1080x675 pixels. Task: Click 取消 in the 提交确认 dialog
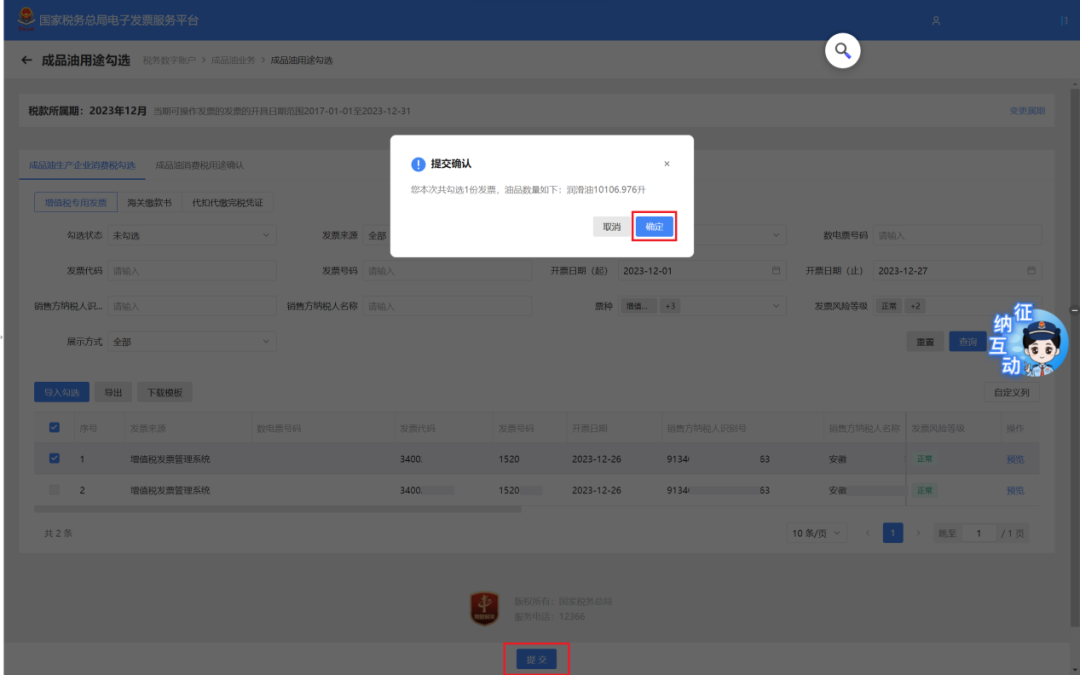pos(612,227)
